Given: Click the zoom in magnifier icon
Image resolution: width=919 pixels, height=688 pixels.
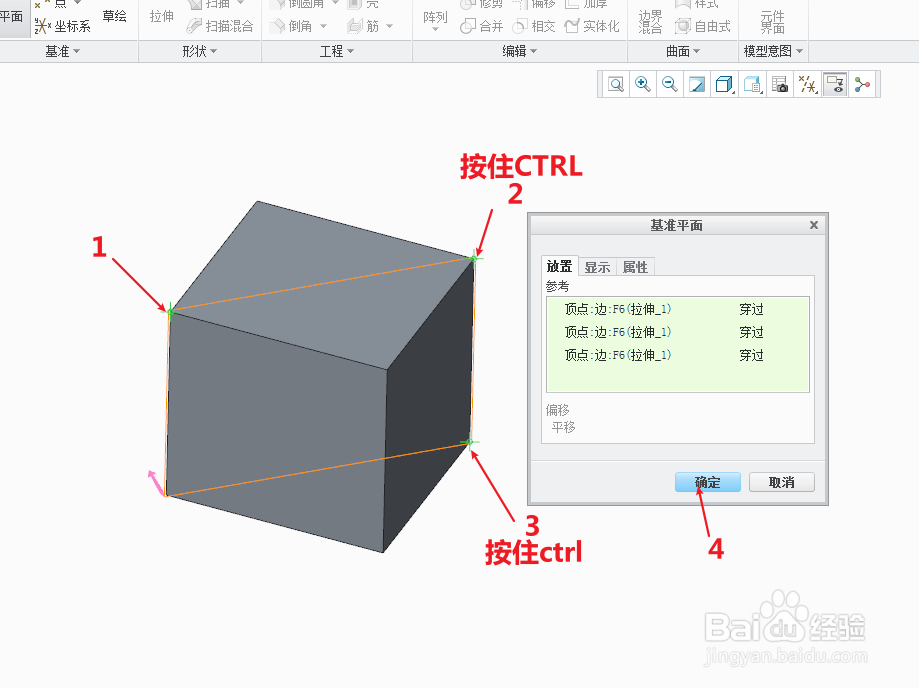Looking at the screenshot, I should coord(642,84).
